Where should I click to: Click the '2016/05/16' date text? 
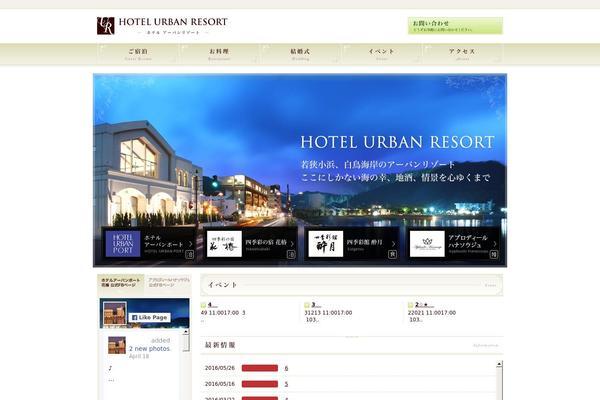tap(220, 384)
